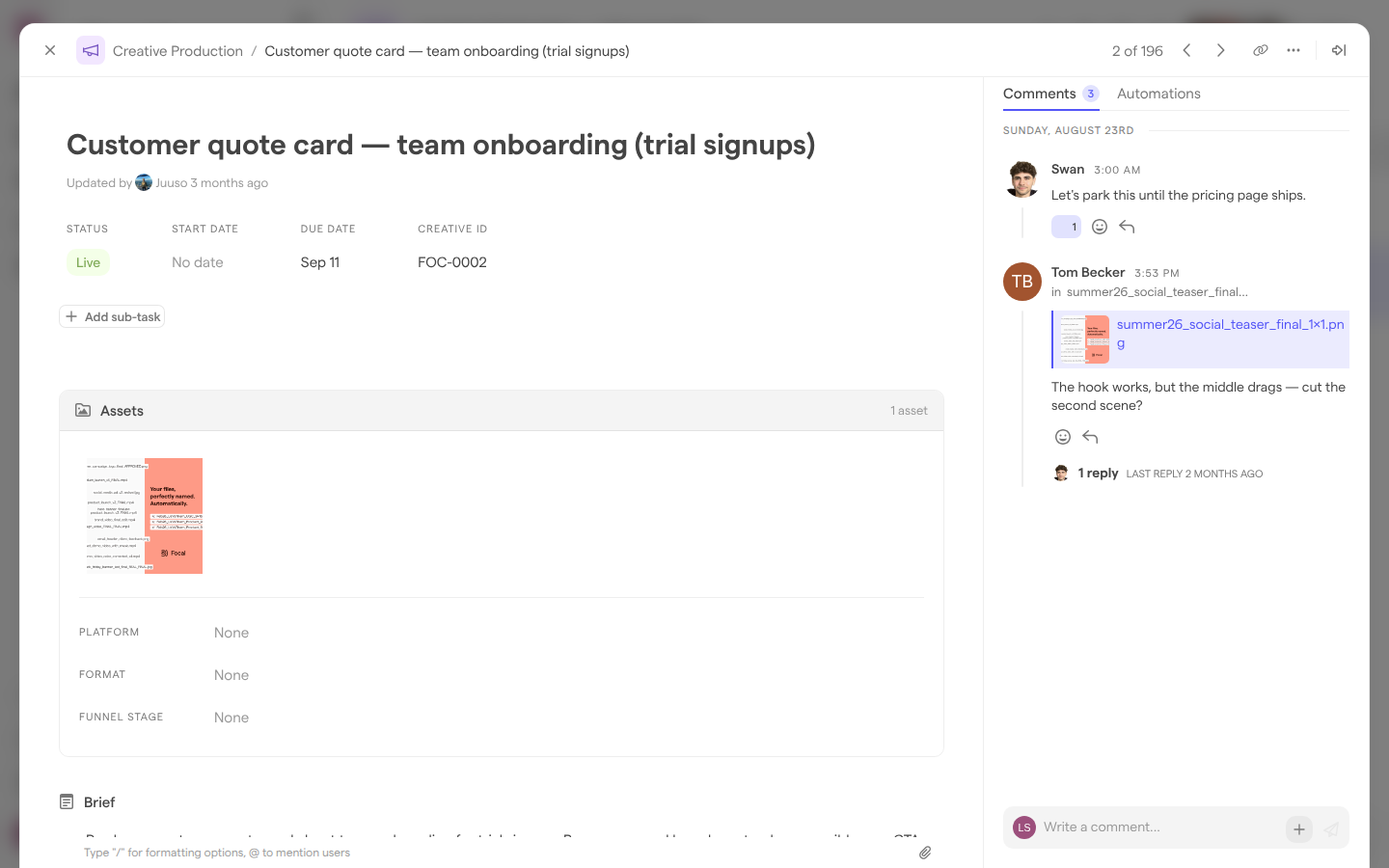Screen dimensions: 1389x868
Task: Send the comment with paper plane icon
Action: pos(1331,828)
